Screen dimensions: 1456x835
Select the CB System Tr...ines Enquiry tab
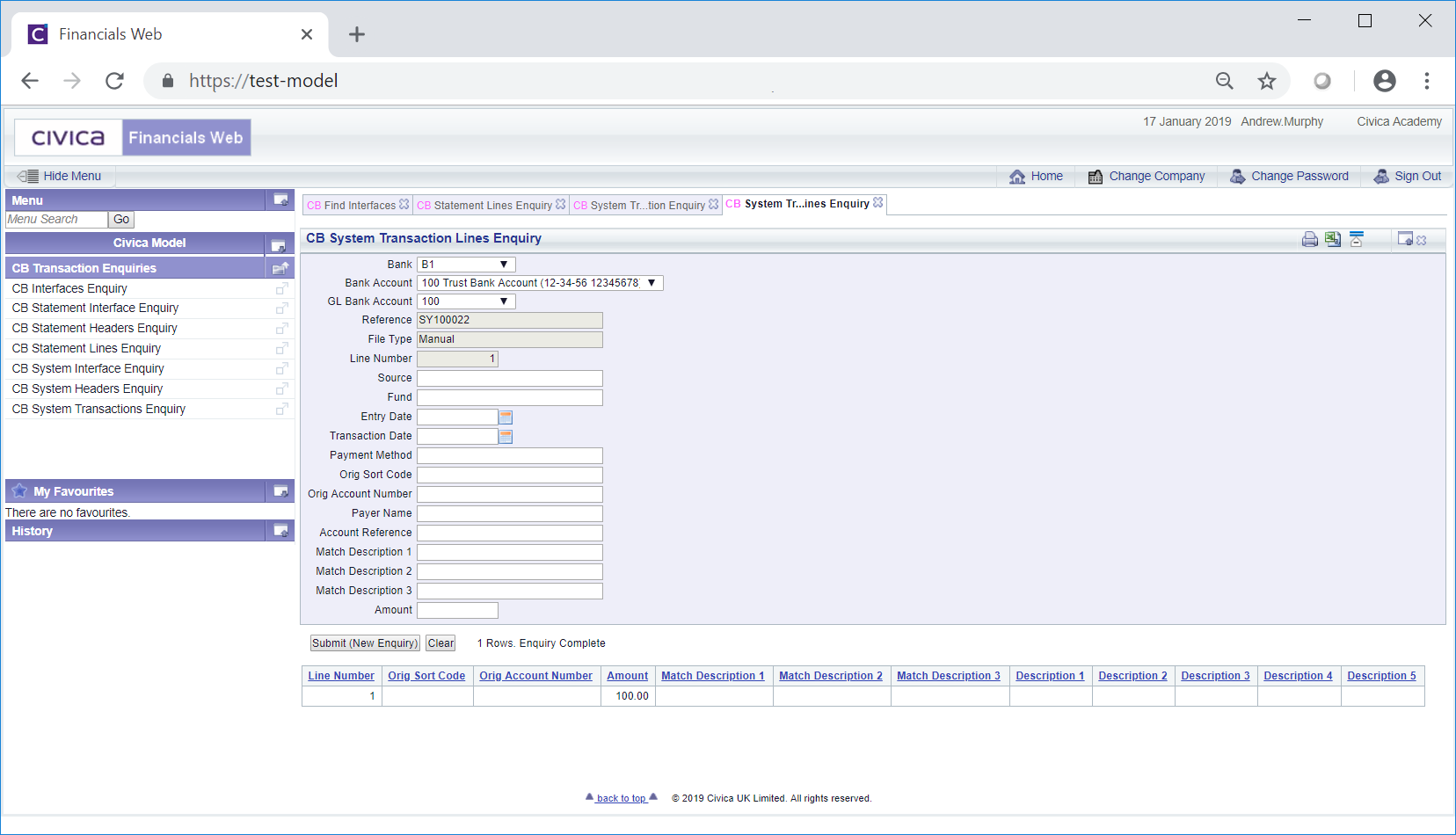(797, 204)
